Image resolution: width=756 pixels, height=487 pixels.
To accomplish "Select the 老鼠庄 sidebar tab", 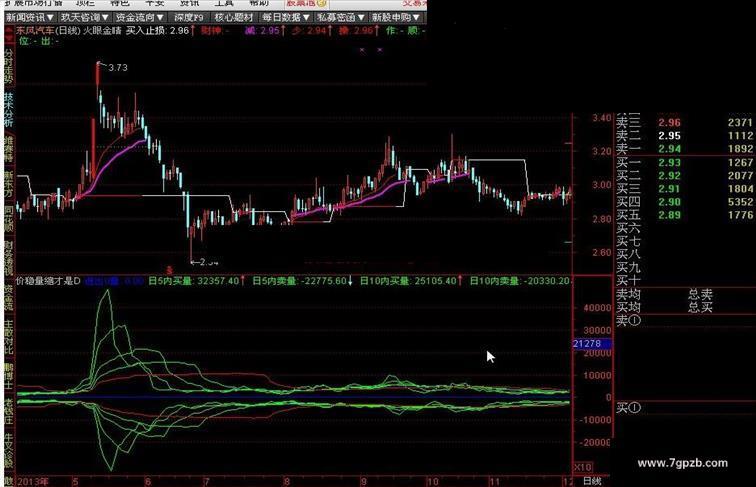I will (x=9, y=411).
